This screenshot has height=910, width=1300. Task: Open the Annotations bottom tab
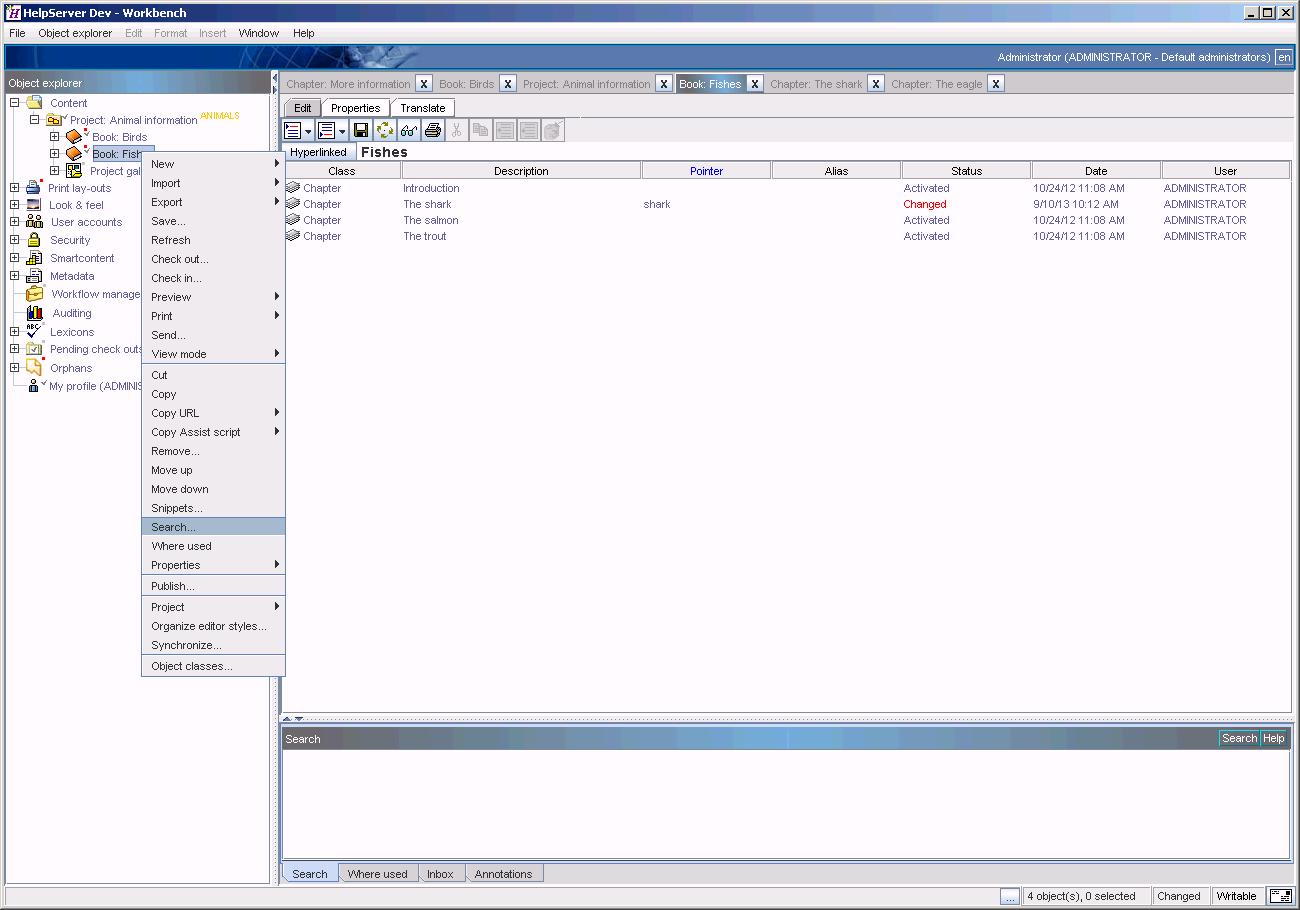click(x=503, y=873)
